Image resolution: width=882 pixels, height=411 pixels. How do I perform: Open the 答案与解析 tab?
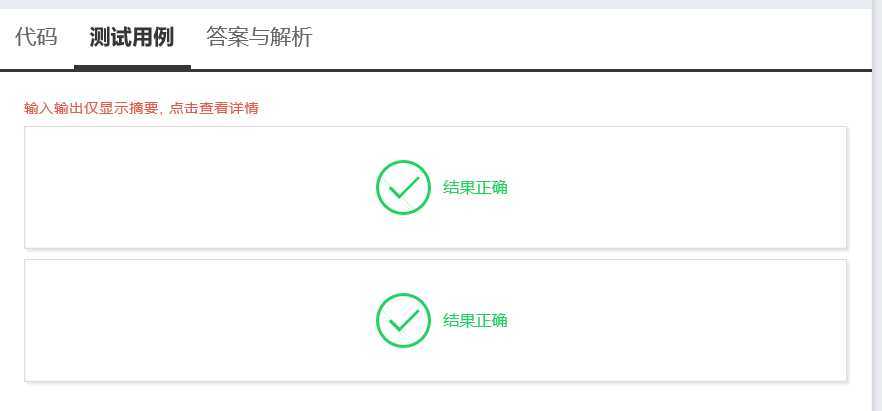259,37
